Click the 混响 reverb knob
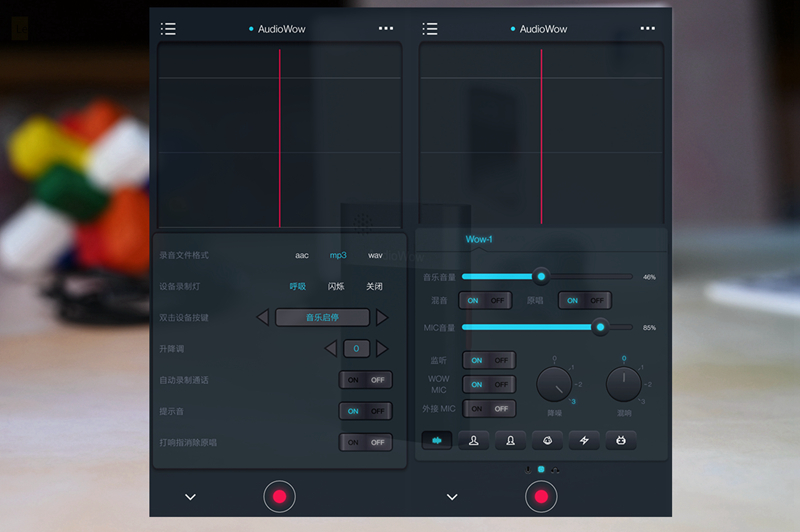Image resolution: width=800 pixels, height=532 pixels. click(x=623, y=384)
